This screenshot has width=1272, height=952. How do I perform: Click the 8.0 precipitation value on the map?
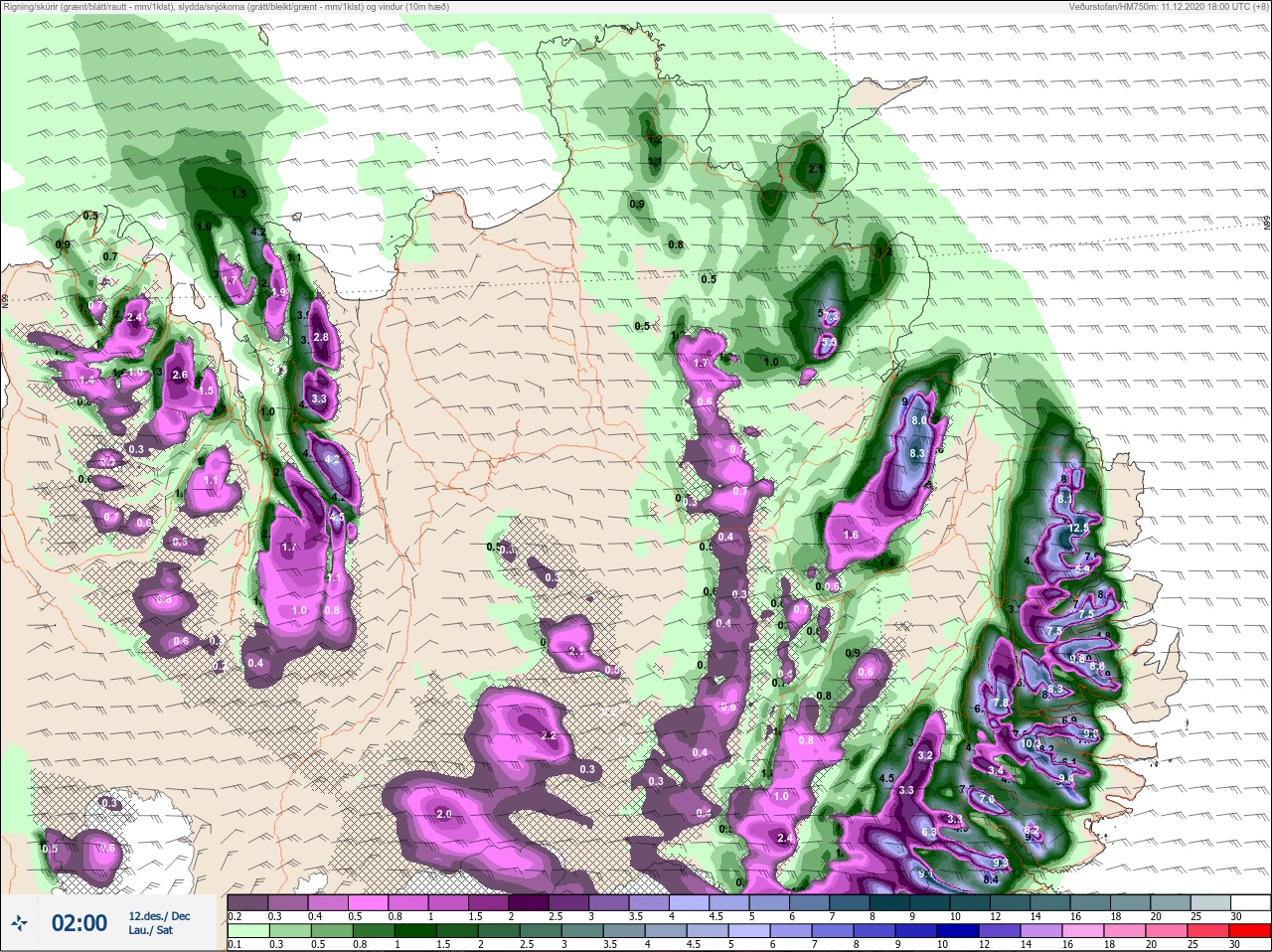click(x=919, y=420)
